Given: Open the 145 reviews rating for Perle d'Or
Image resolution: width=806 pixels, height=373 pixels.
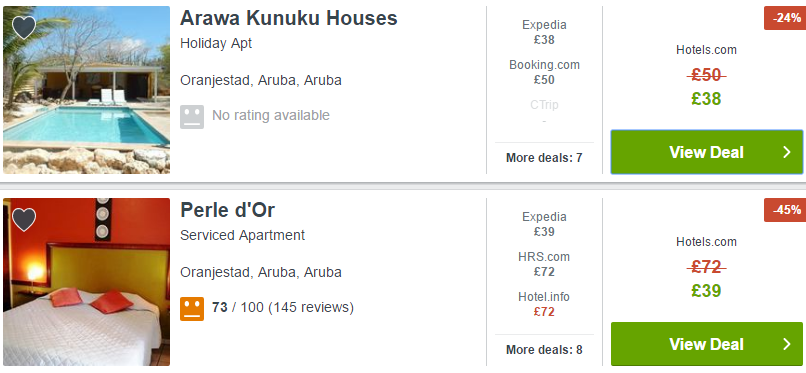Looking at the screenshot, I should (x=283, y=308).
